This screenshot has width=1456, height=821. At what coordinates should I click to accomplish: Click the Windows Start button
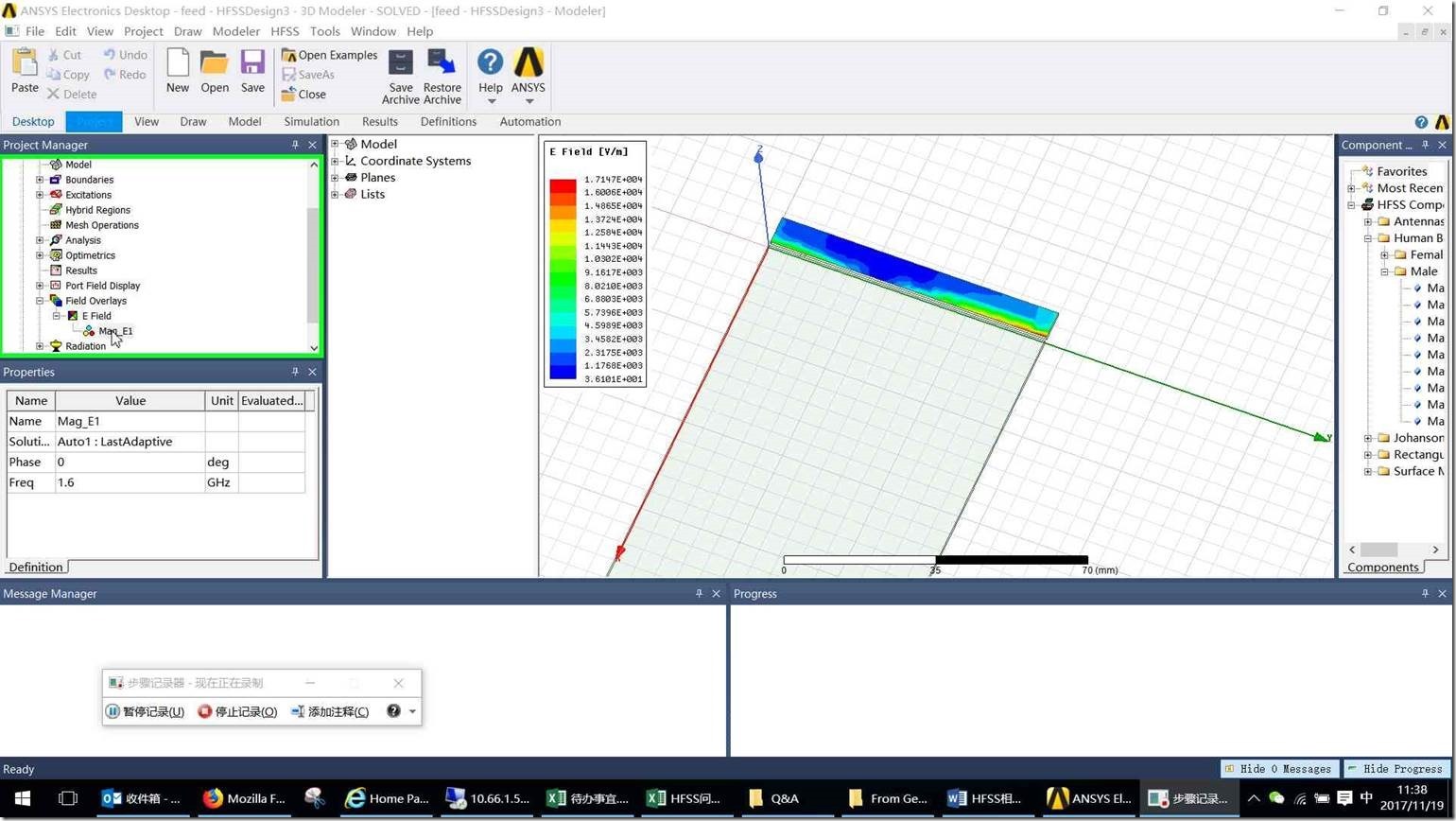(23, 798)
